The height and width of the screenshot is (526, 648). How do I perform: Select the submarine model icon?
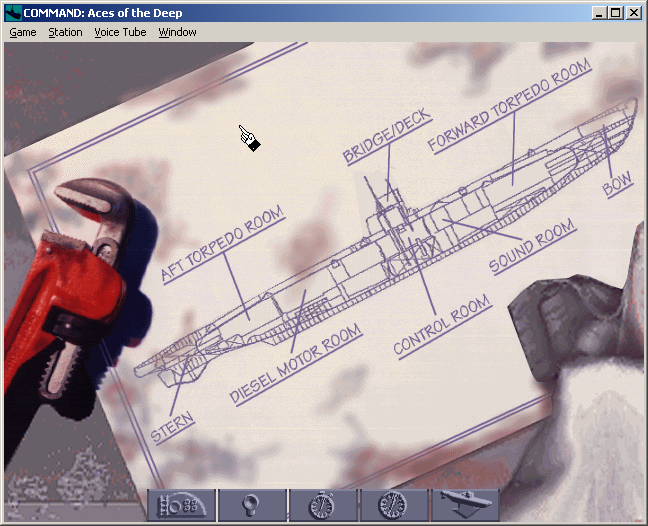[465, 505]
